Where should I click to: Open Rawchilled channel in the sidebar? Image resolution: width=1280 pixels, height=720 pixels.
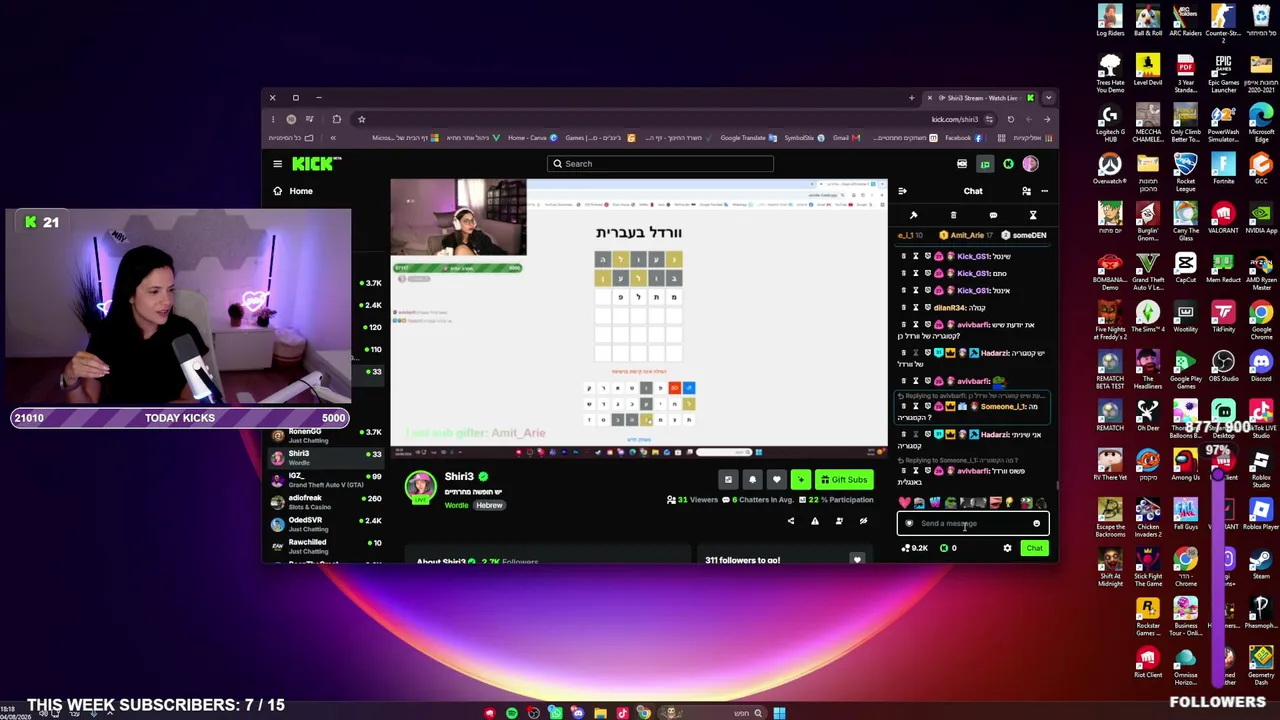(x=326, y=545)
